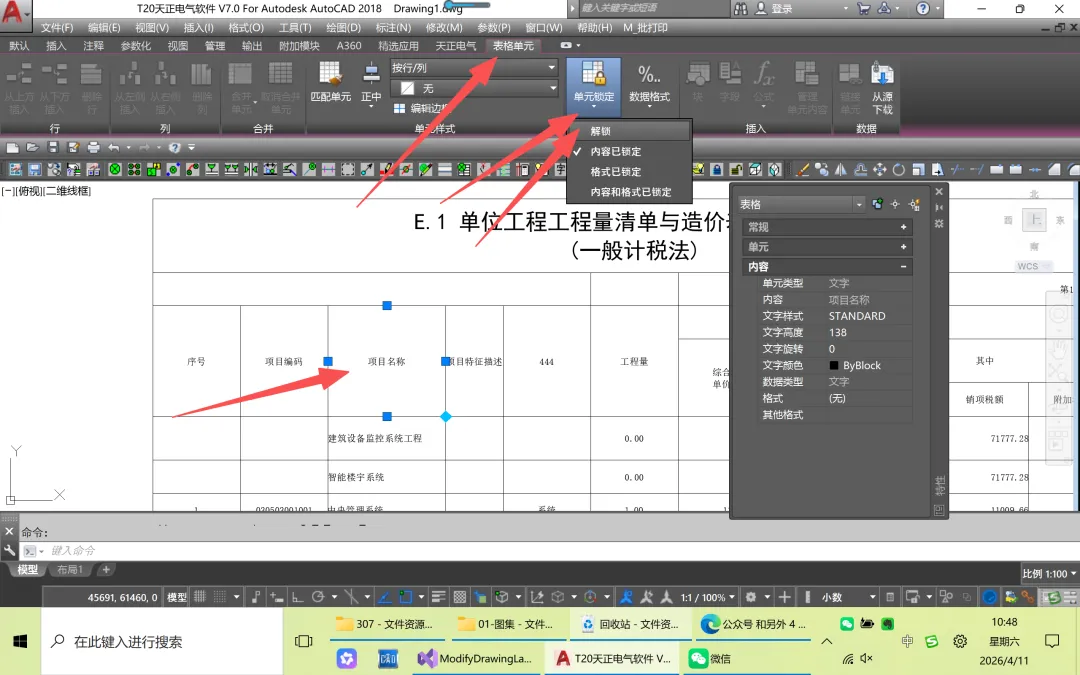The image size is (1080, 675).
Task: Click the 微信 WeChat taskbar button
Action: [710, 658]
